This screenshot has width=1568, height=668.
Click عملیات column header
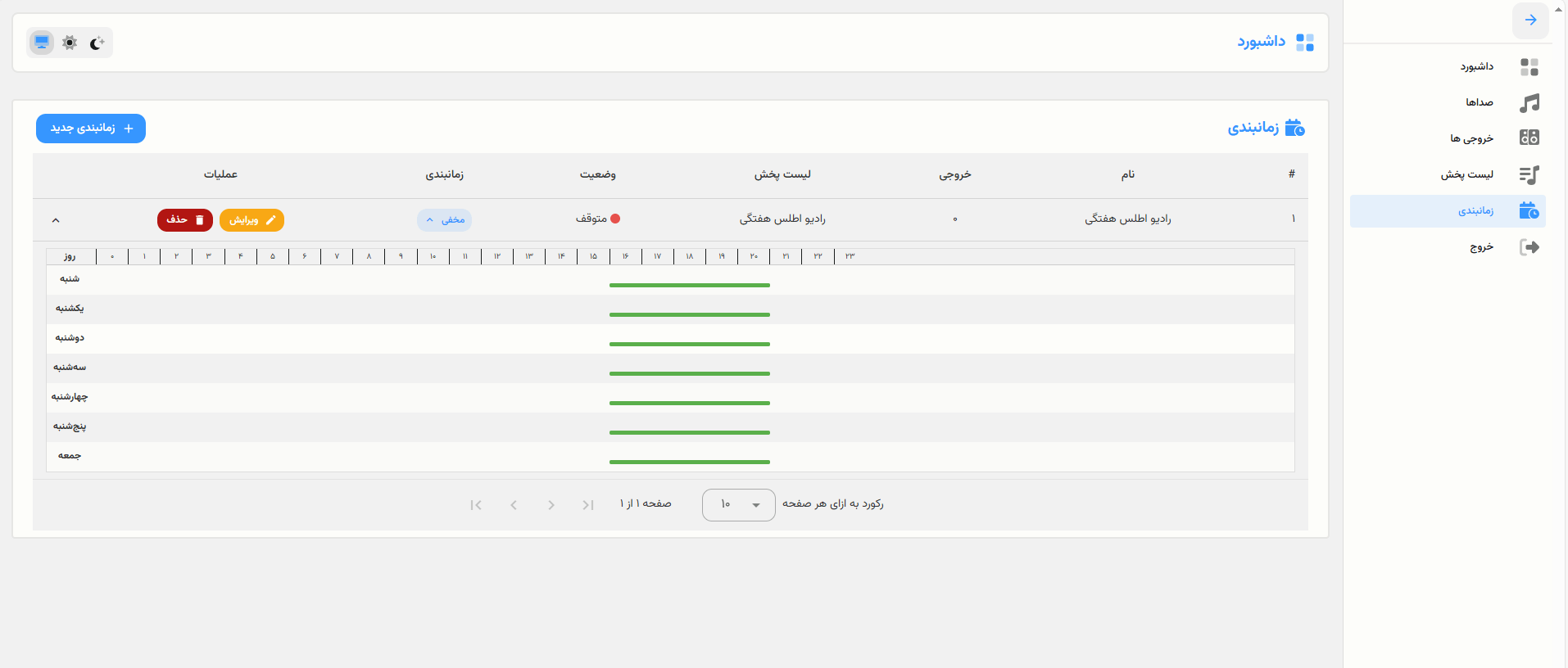(x=221, y=174)
